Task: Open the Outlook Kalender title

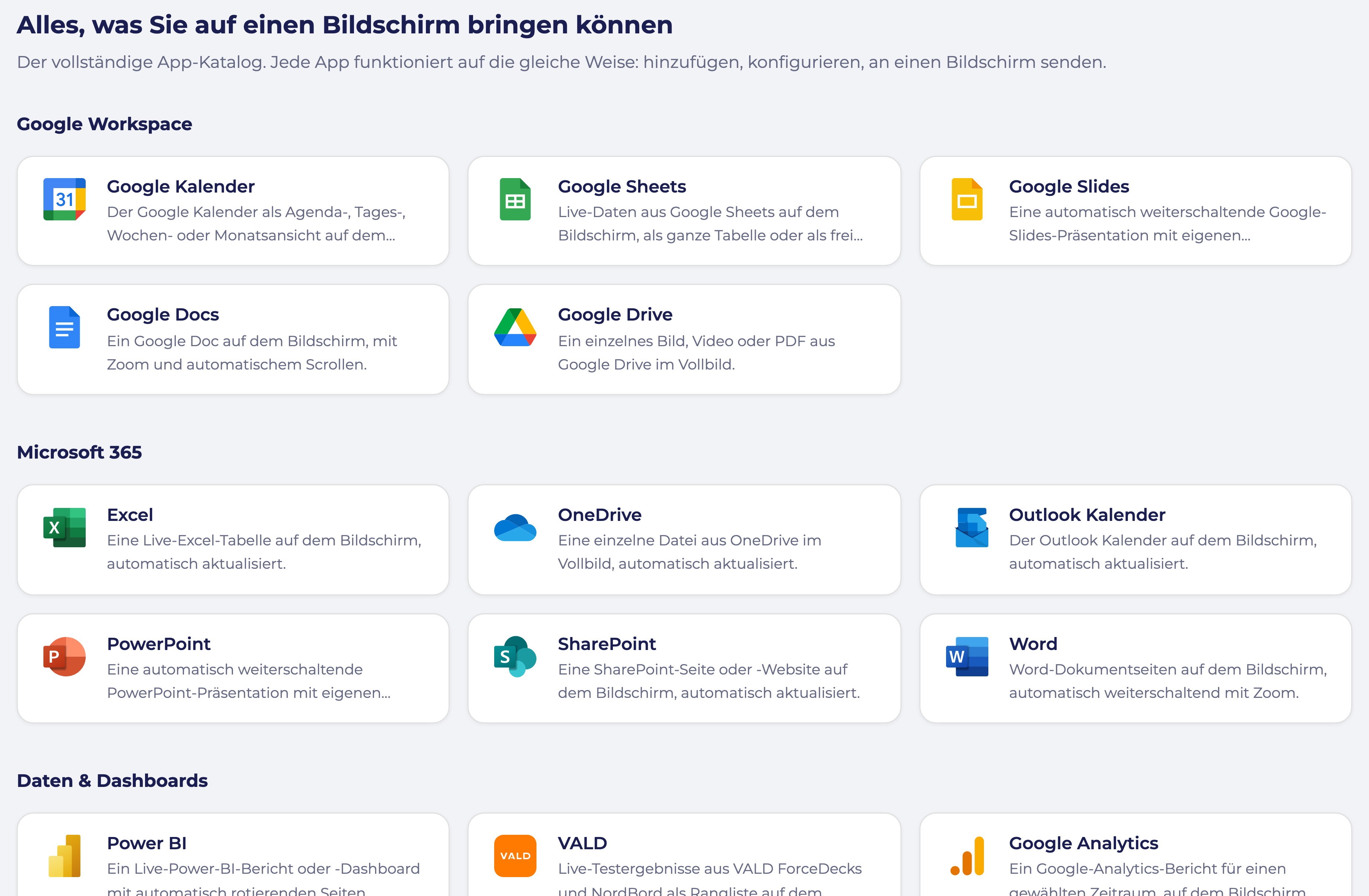Action: tap(1087, 515)
